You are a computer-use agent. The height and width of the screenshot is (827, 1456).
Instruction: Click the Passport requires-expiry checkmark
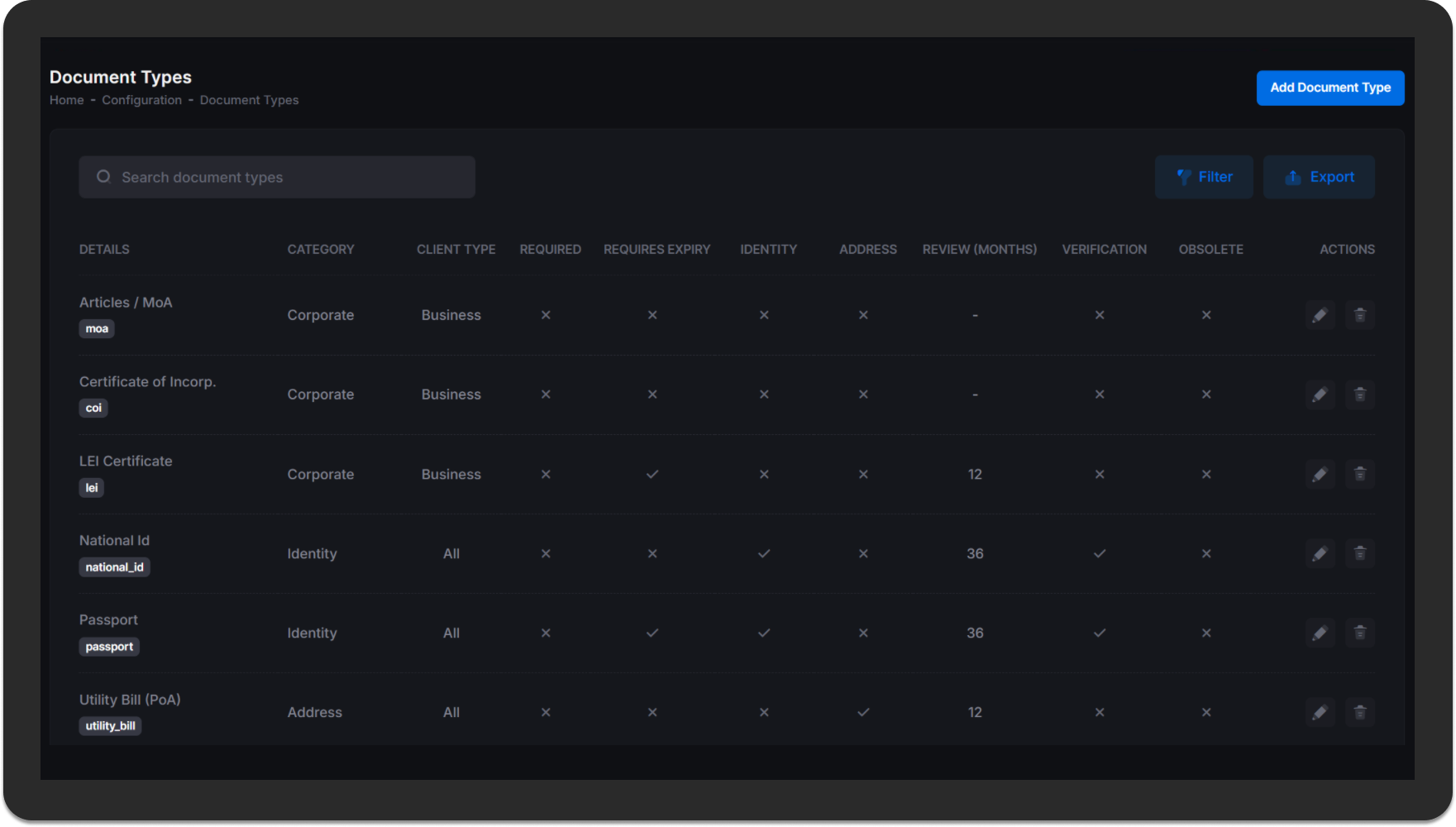[x=652, y=633]
